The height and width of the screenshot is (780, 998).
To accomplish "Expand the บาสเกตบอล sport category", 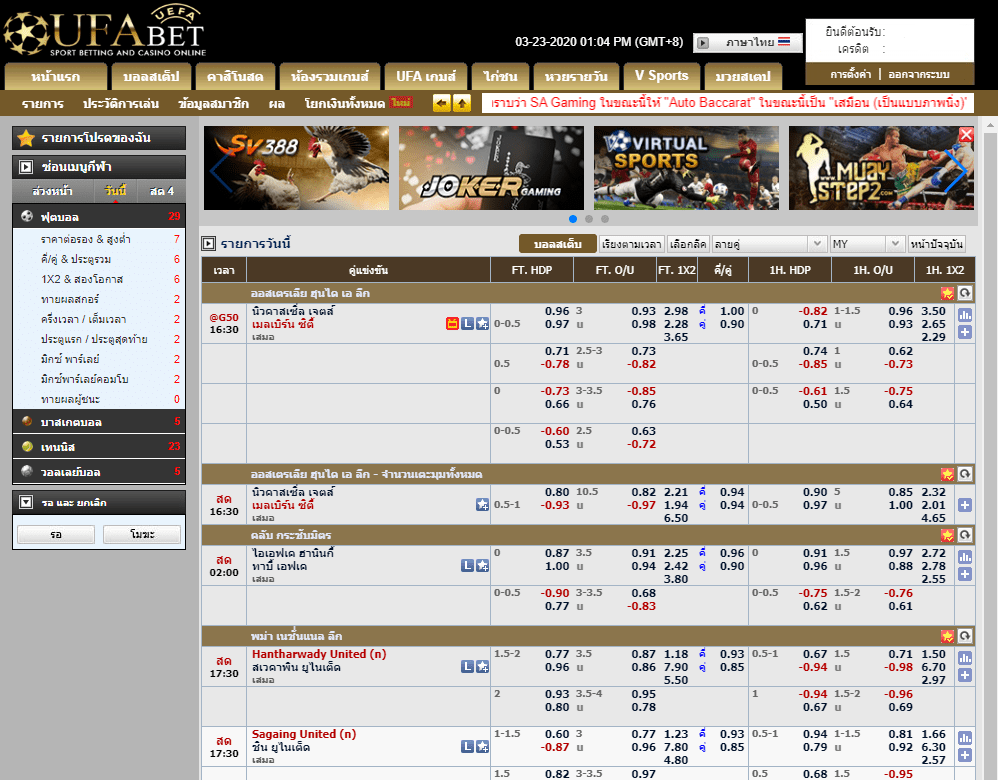I will click(99, 422).
